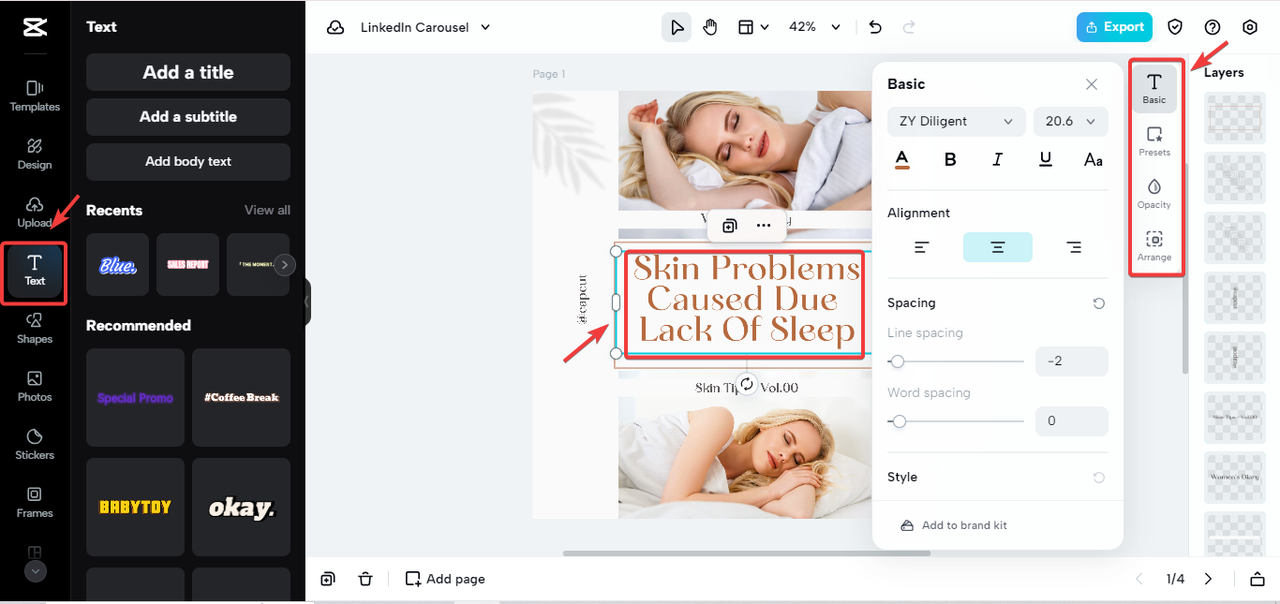Open the Stickers sidebar panel
Image resolution: width=1280 pixels, height=604 pixels.
click(35, 444)
